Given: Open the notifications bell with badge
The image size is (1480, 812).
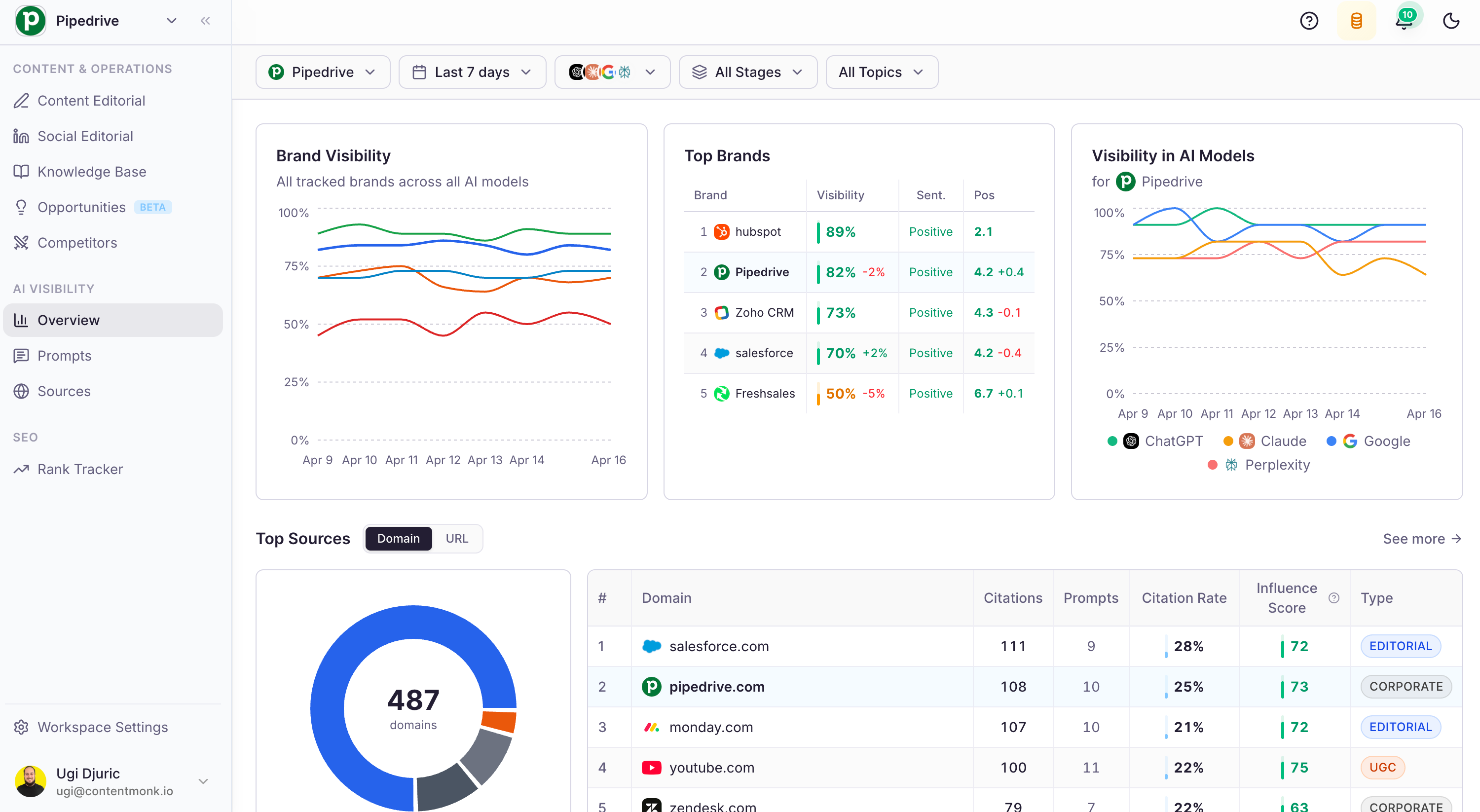Looking at the screenshot, I should [x=1404, y=21].
